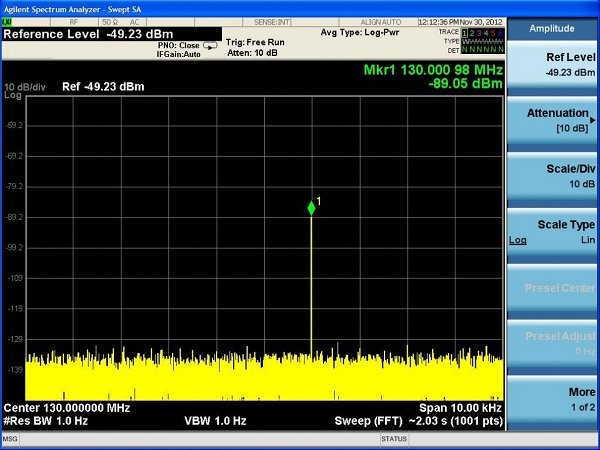Image resolution: width=600 pixels, height=450 pixels.
Task: Click the 10 dB/div Log label
Action: coord(24,91)
